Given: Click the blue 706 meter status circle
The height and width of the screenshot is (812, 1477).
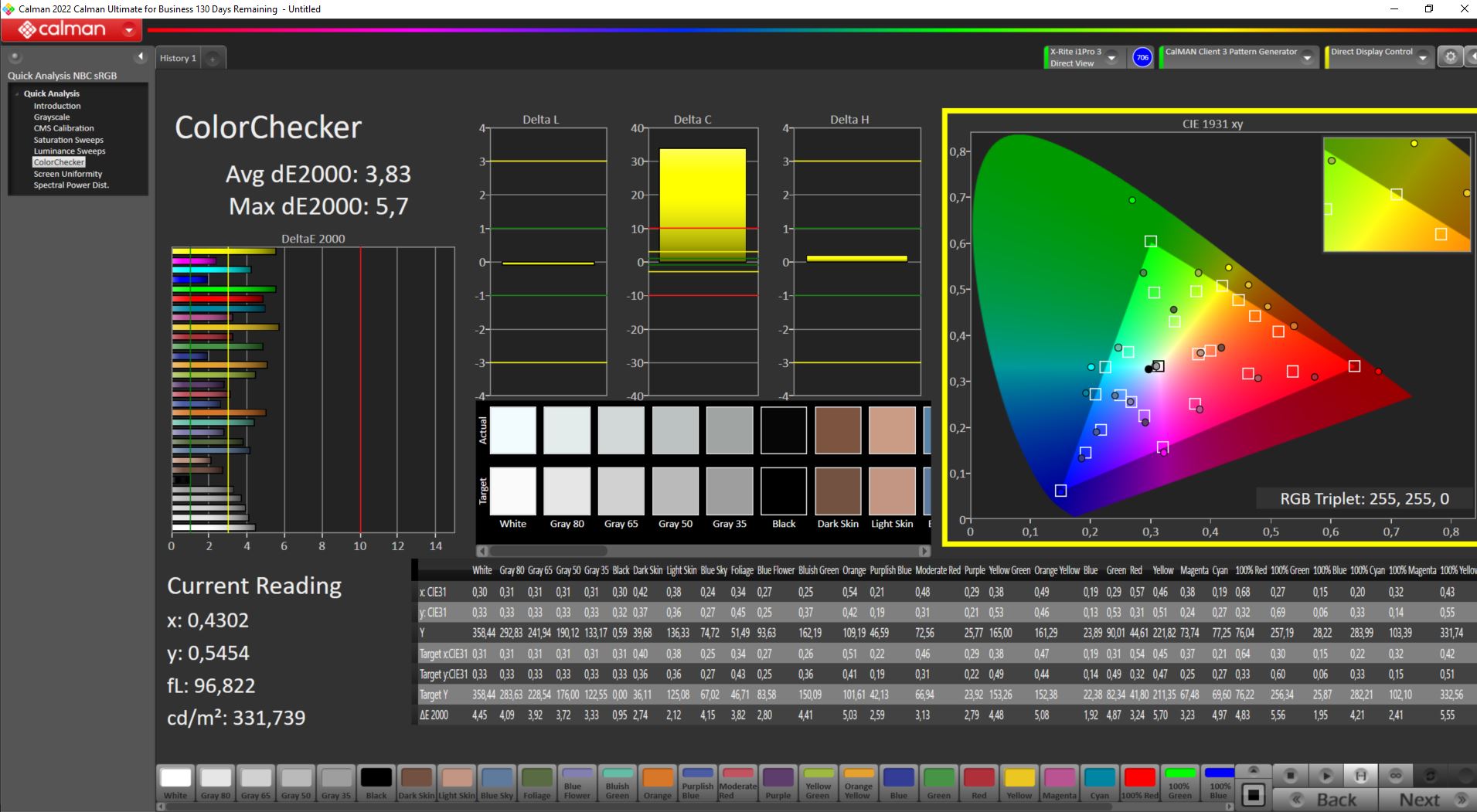Looking at the screenshot, I should coord(1142,57).
